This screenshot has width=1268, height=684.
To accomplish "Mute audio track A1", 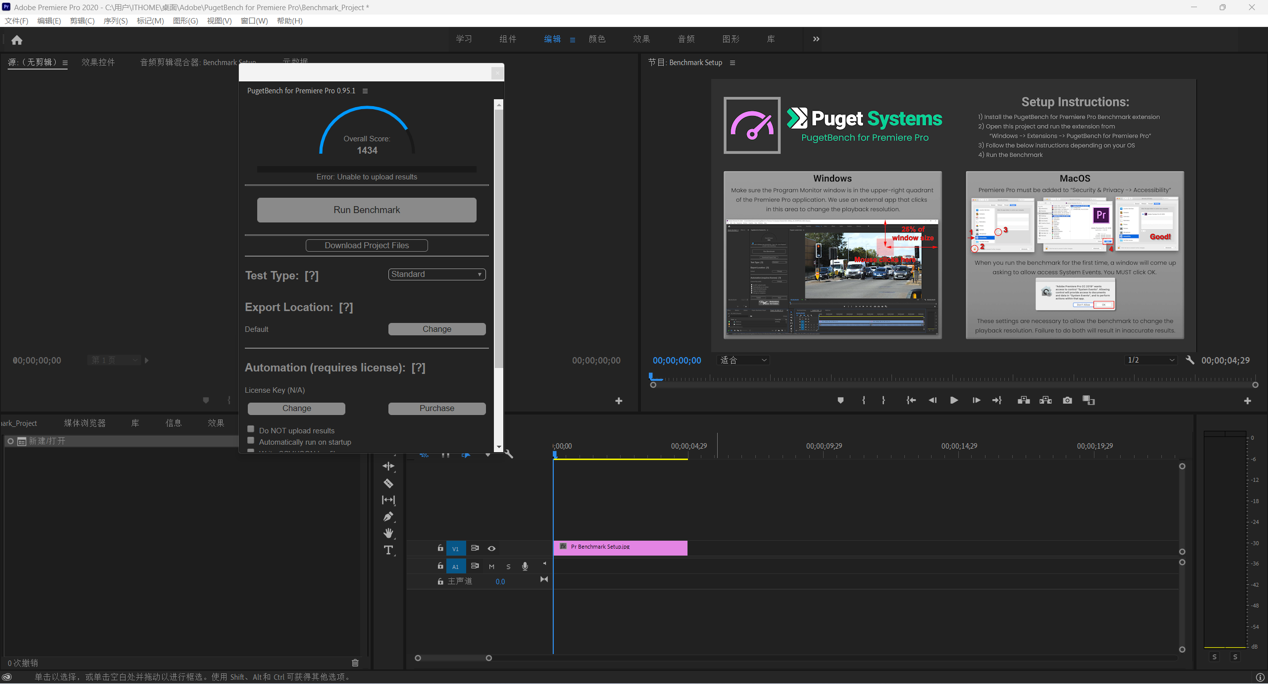I will click(491, 567).
